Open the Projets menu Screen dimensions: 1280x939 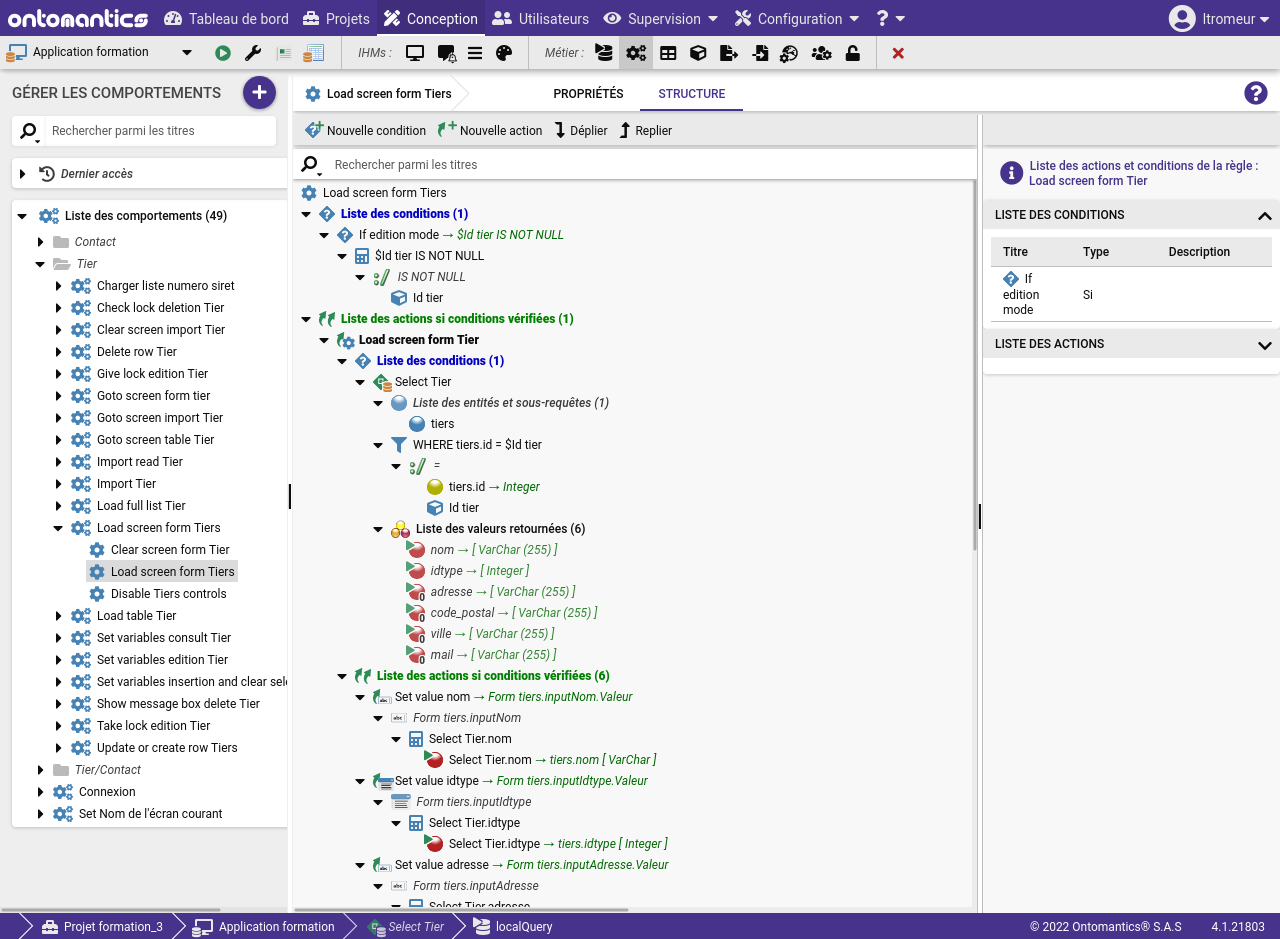[x=336, y=18]
